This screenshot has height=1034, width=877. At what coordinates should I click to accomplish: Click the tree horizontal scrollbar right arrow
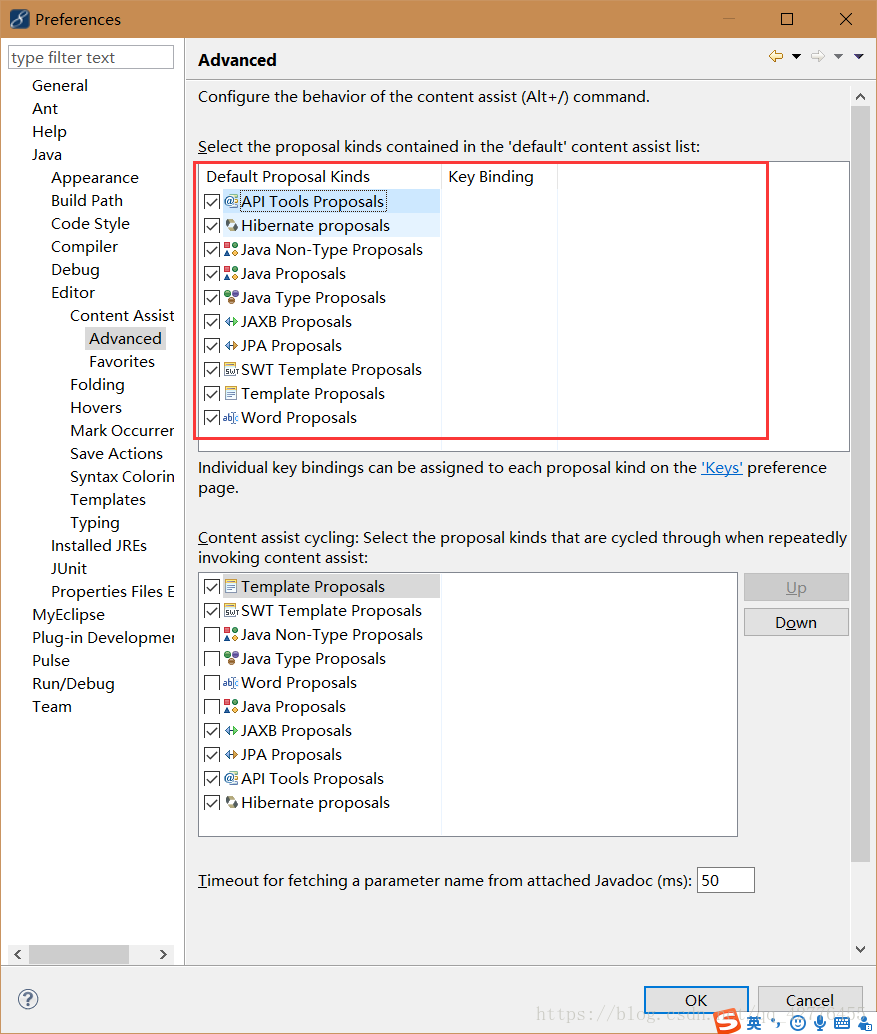pos(163,954)
